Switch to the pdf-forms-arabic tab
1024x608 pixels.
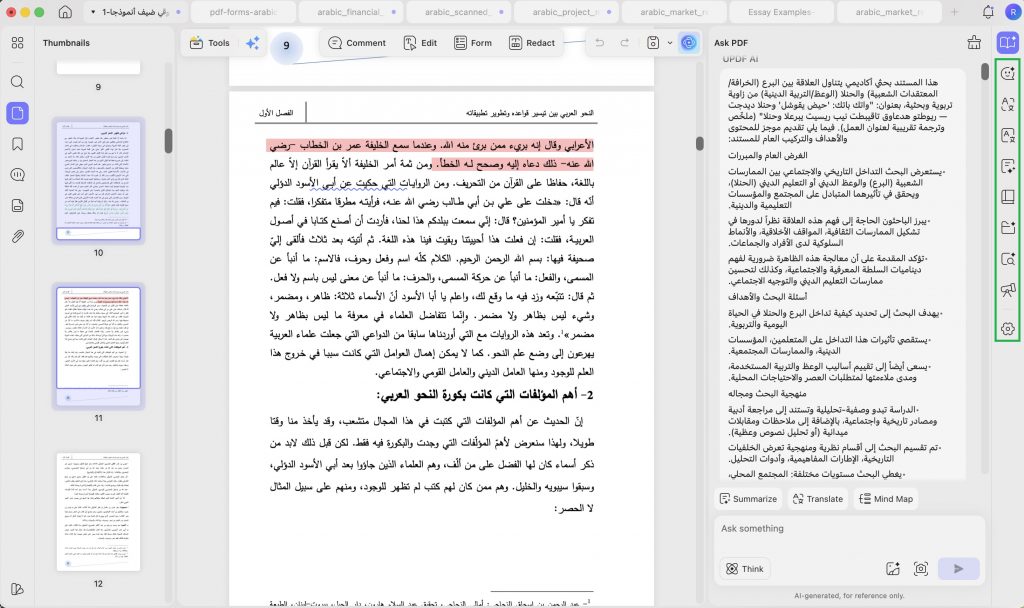(x=243, y=12)
